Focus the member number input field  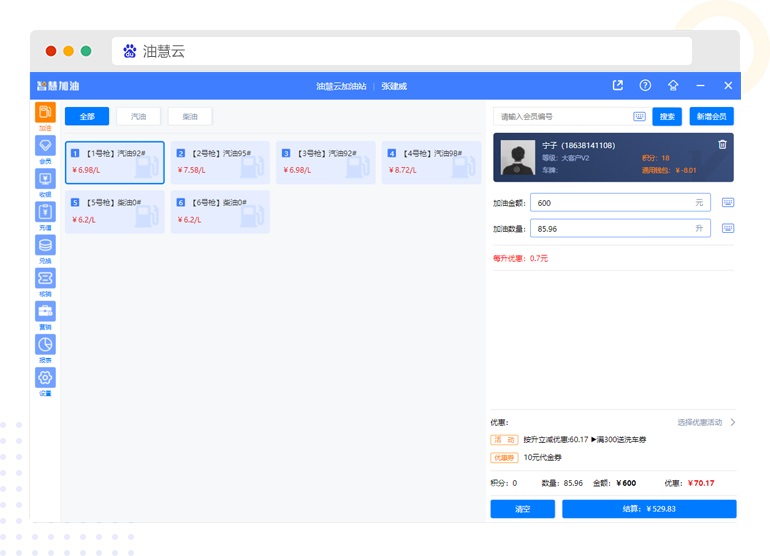click(x=572, y=116)
